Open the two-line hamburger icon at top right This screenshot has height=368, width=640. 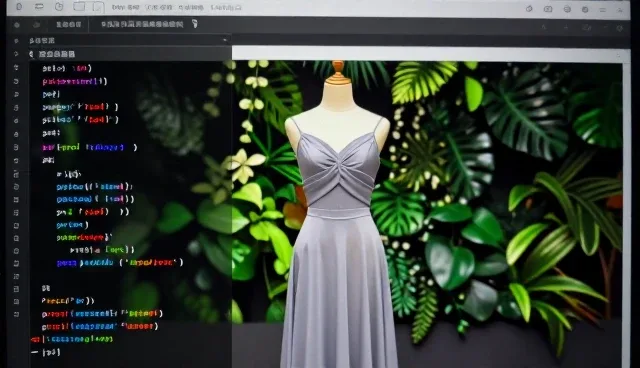602,9
